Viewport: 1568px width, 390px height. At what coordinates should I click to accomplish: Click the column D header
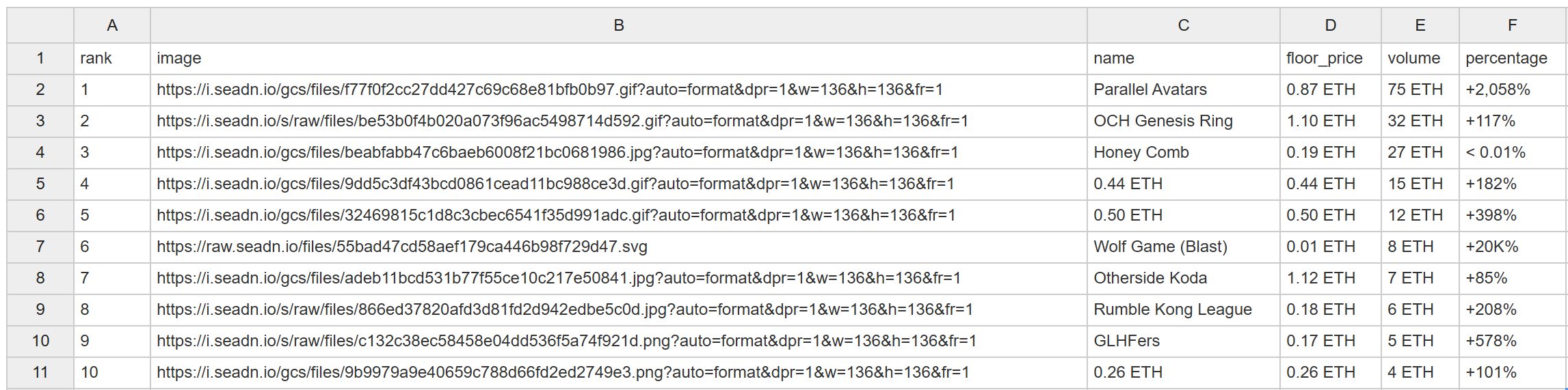[x=1330, y=25]
